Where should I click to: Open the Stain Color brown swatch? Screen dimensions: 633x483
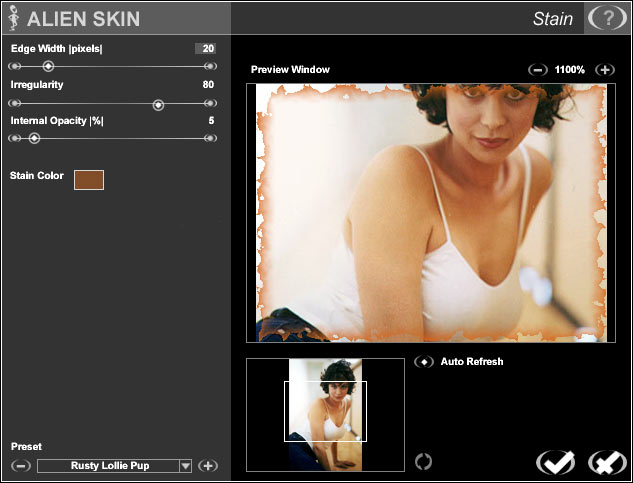click(89, 180)
